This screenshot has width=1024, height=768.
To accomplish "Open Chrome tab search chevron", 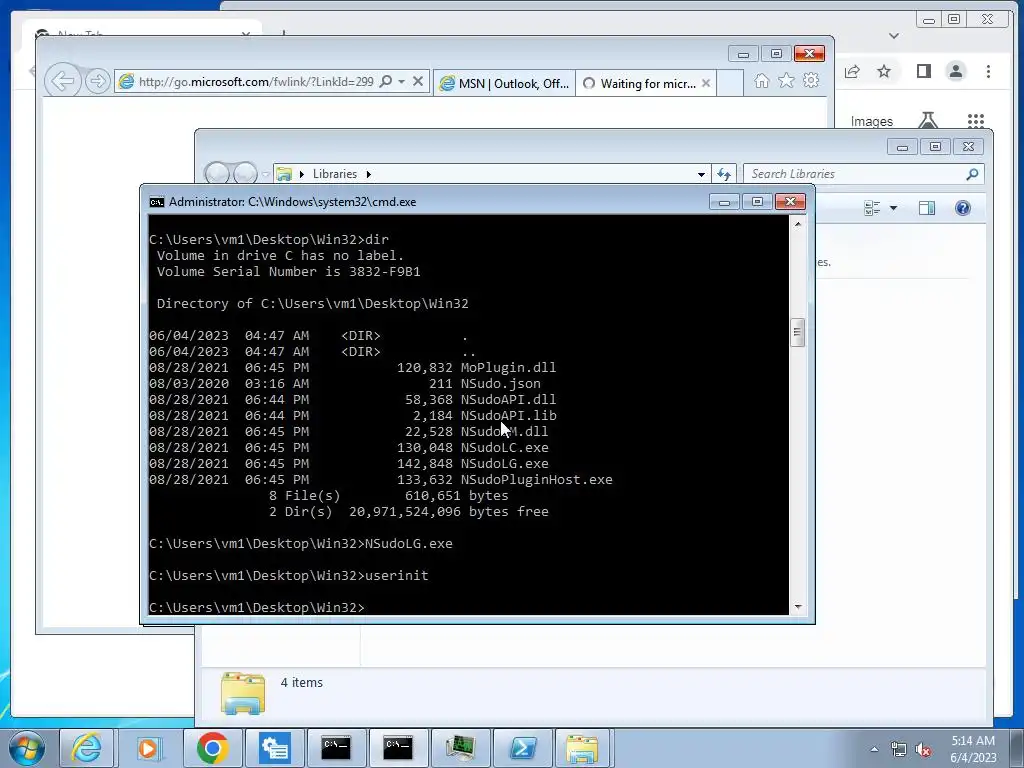I will tap(894, 36).
